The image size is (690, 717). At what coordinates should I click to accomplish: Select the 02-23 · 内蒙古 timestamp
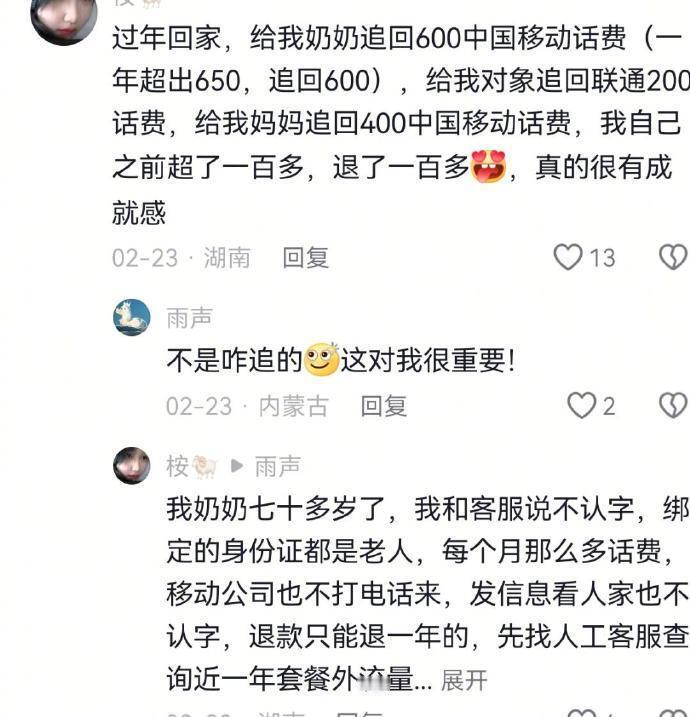coord(247,406)
